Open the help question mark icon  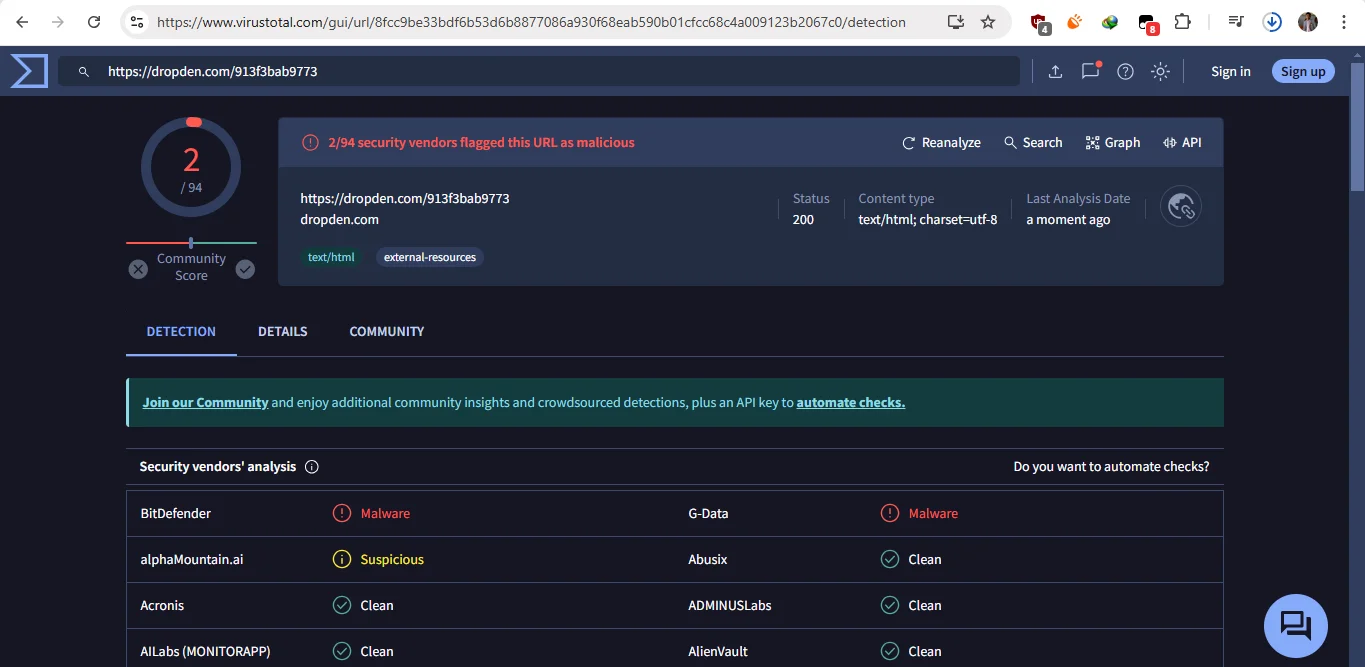pos(1125,71)
